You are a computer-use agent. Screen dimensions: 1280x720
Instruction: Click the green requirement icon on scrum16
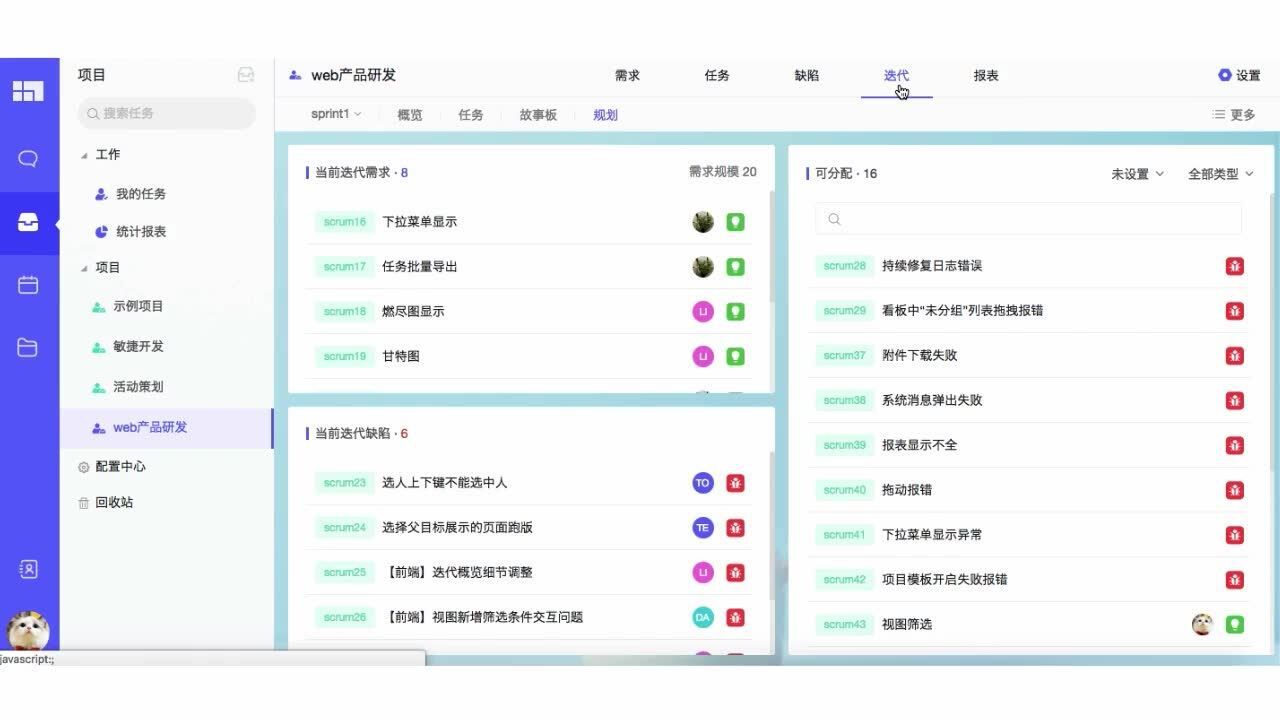point(736,221)
